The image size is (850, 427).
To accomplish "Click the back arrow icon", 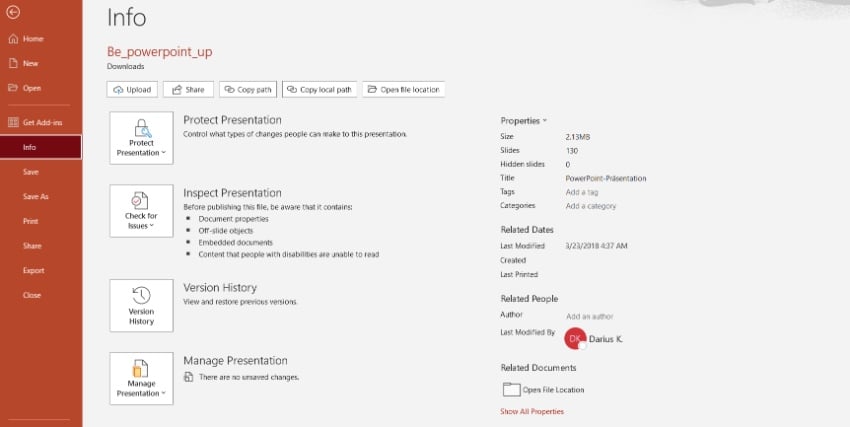I will tap(13, 13).
